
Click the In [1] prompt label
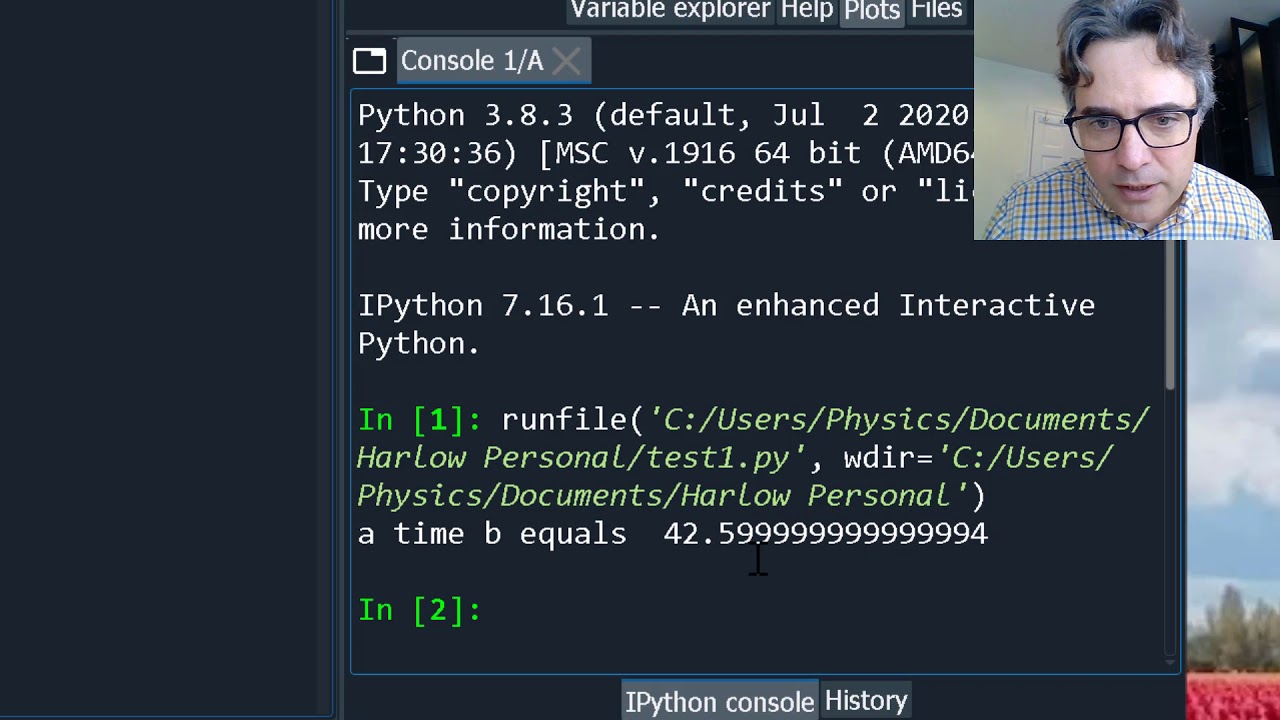[x=420, y=420]
